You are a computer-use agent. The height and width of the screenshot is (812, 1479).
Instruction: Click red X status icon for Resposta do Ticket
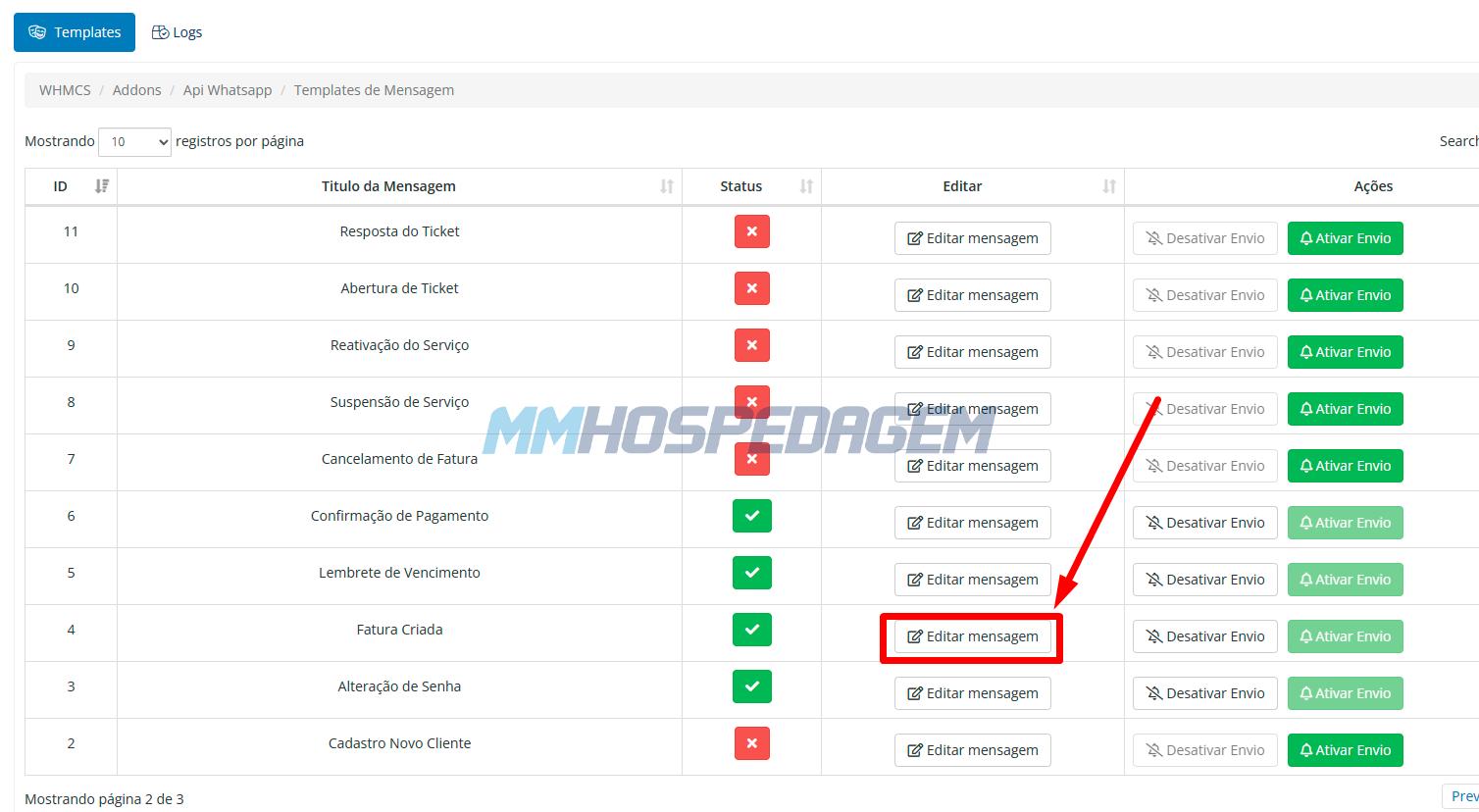(x=751, y=232)
